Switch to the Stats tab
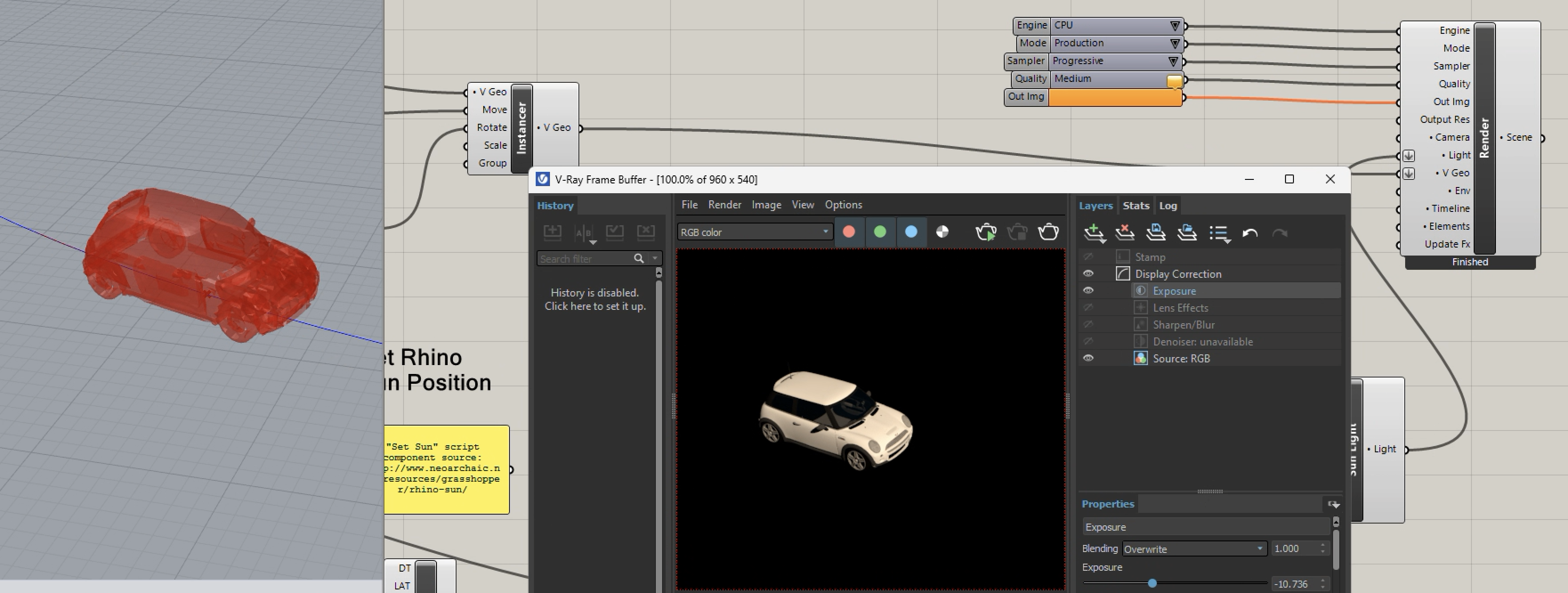The width and height of the screenshot is (1568, 593). coord(1136,206)
